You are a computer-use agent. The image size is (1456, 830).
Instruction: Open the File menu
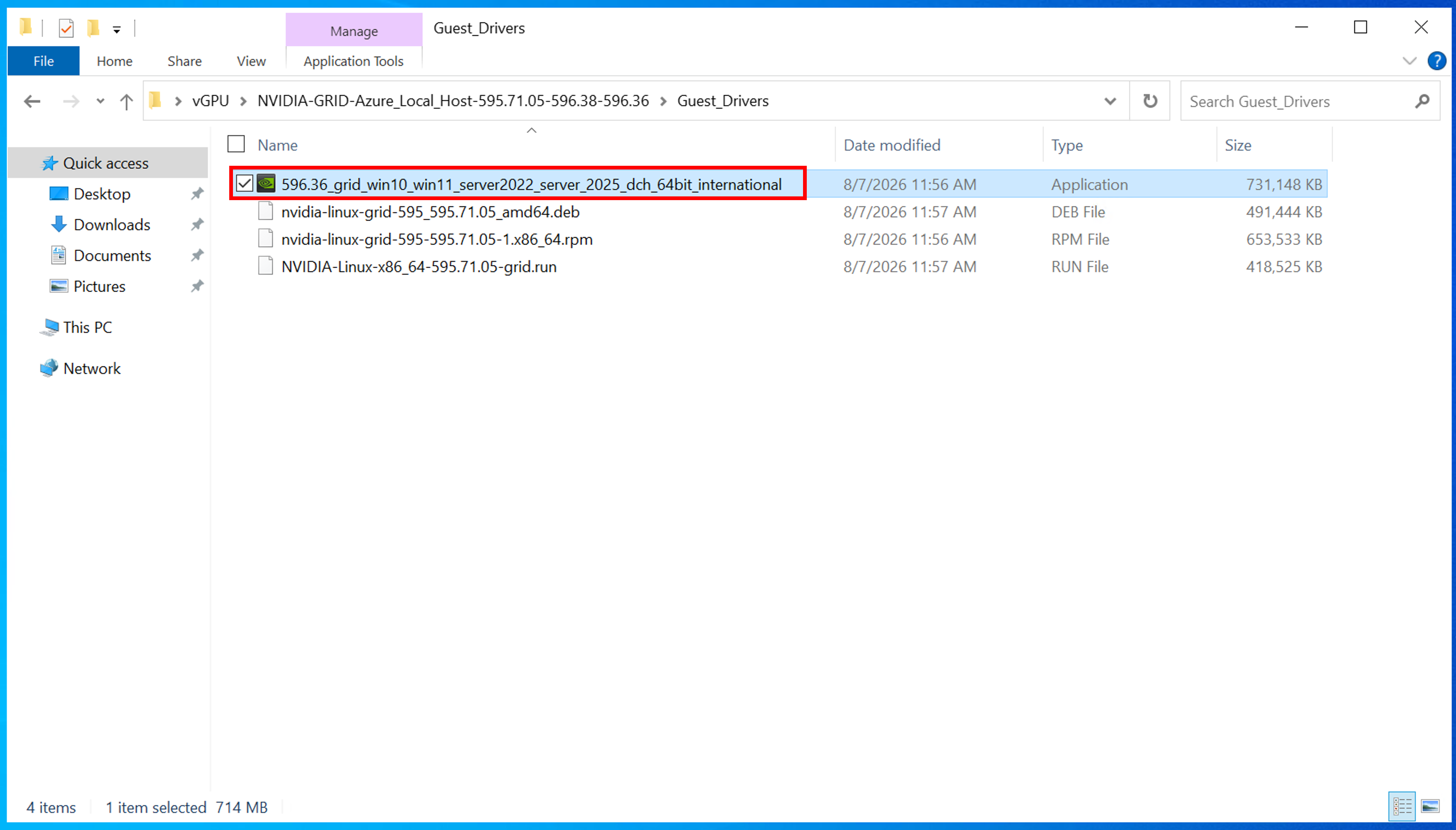[x=43, y=61]
